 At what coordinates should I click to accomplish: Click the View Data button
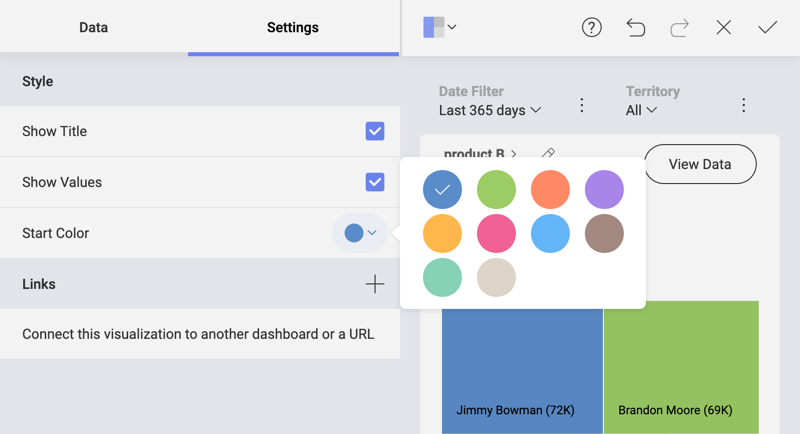click(700, 164)
